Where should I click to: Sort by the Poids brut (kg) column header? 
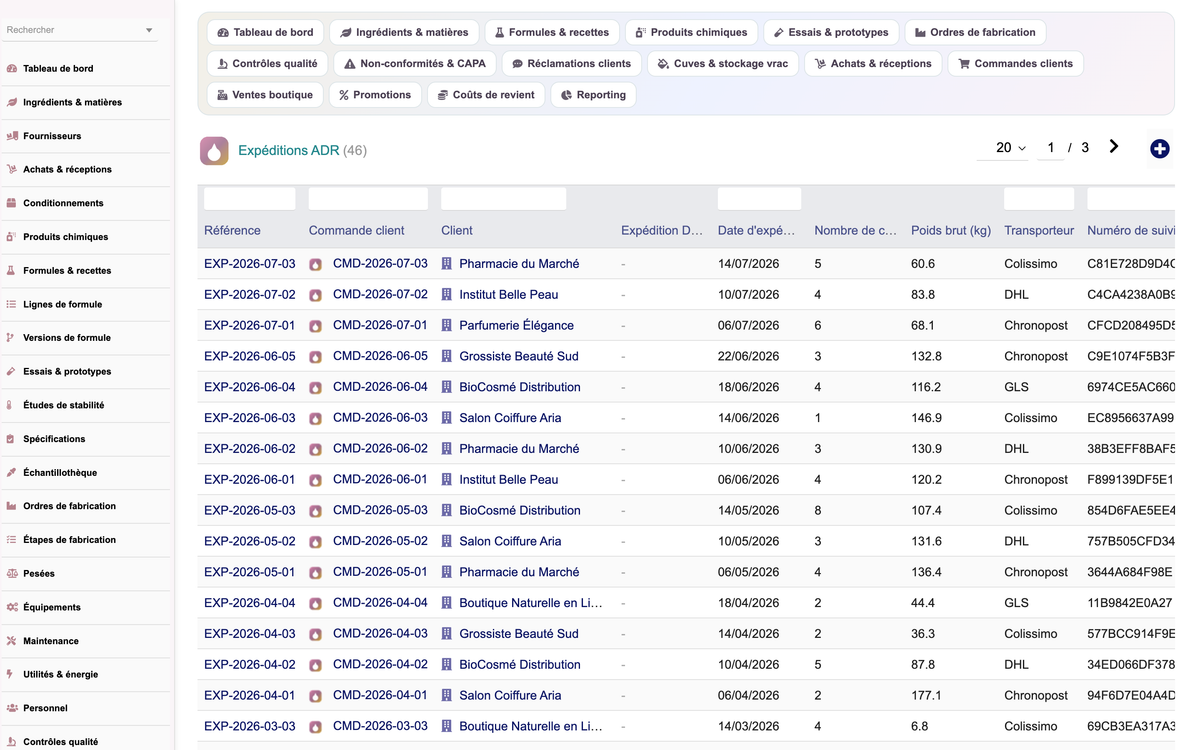[x=951, y=231]
